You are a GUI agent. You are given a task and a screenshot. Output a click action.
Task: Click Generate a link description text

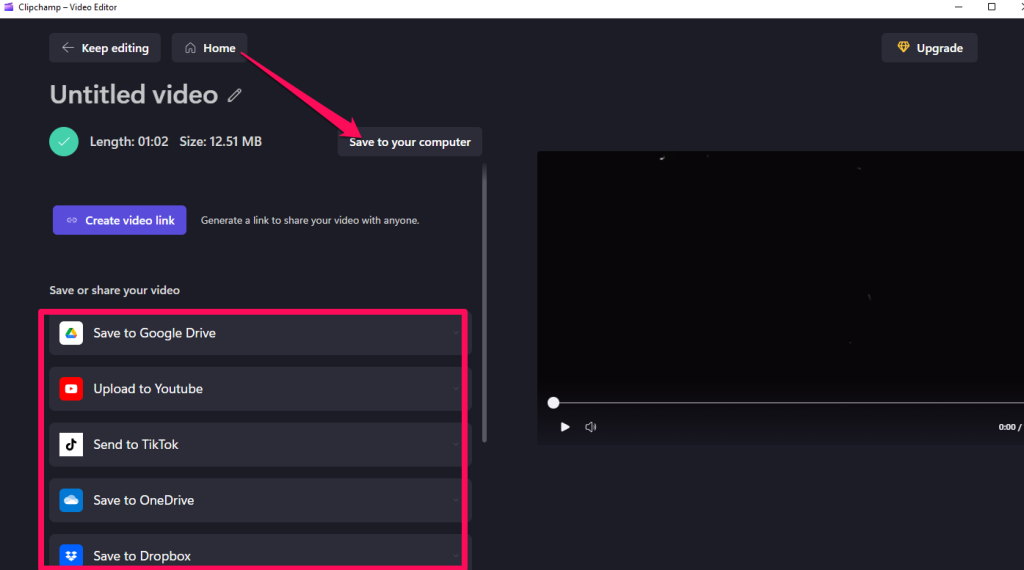(x=310, y=220)
